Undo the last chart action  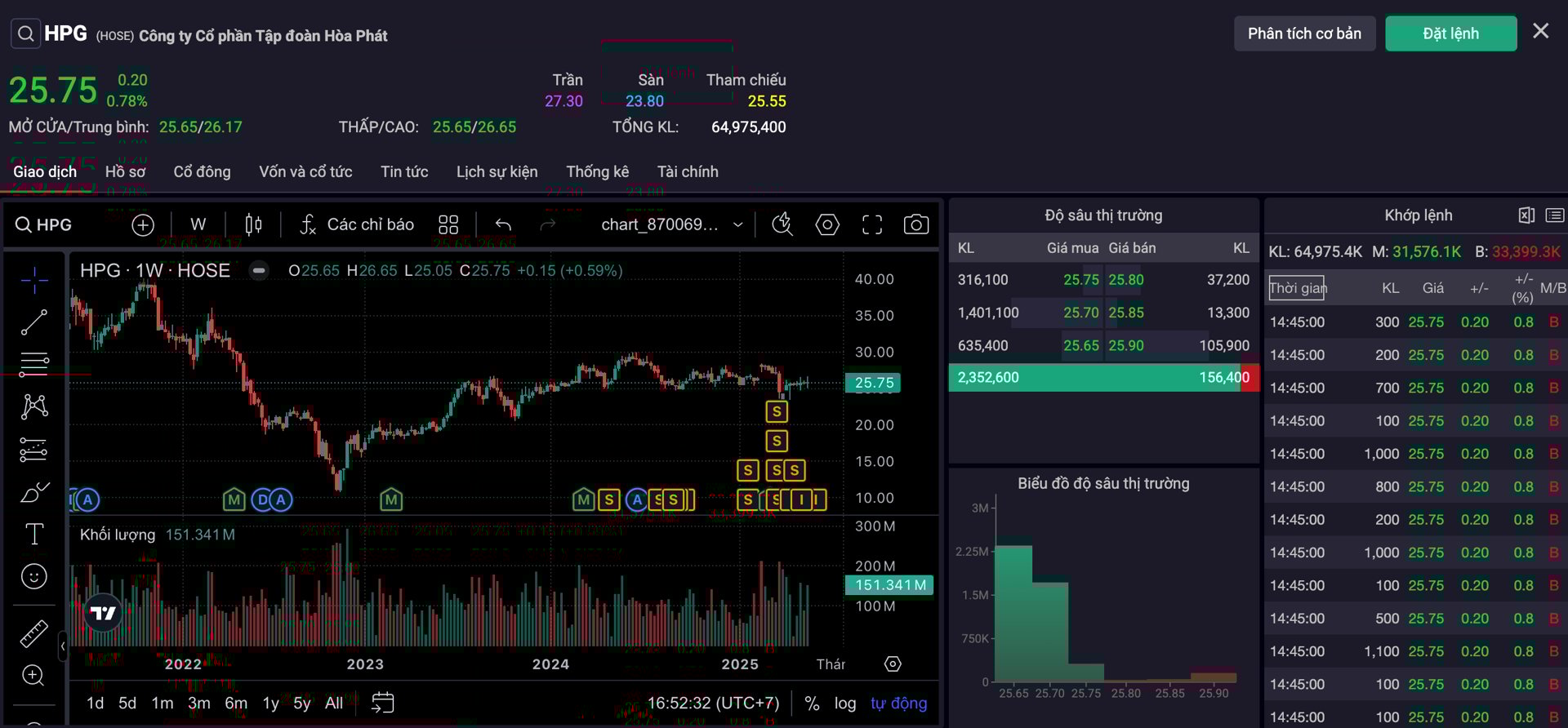click(x=503, y=224)
